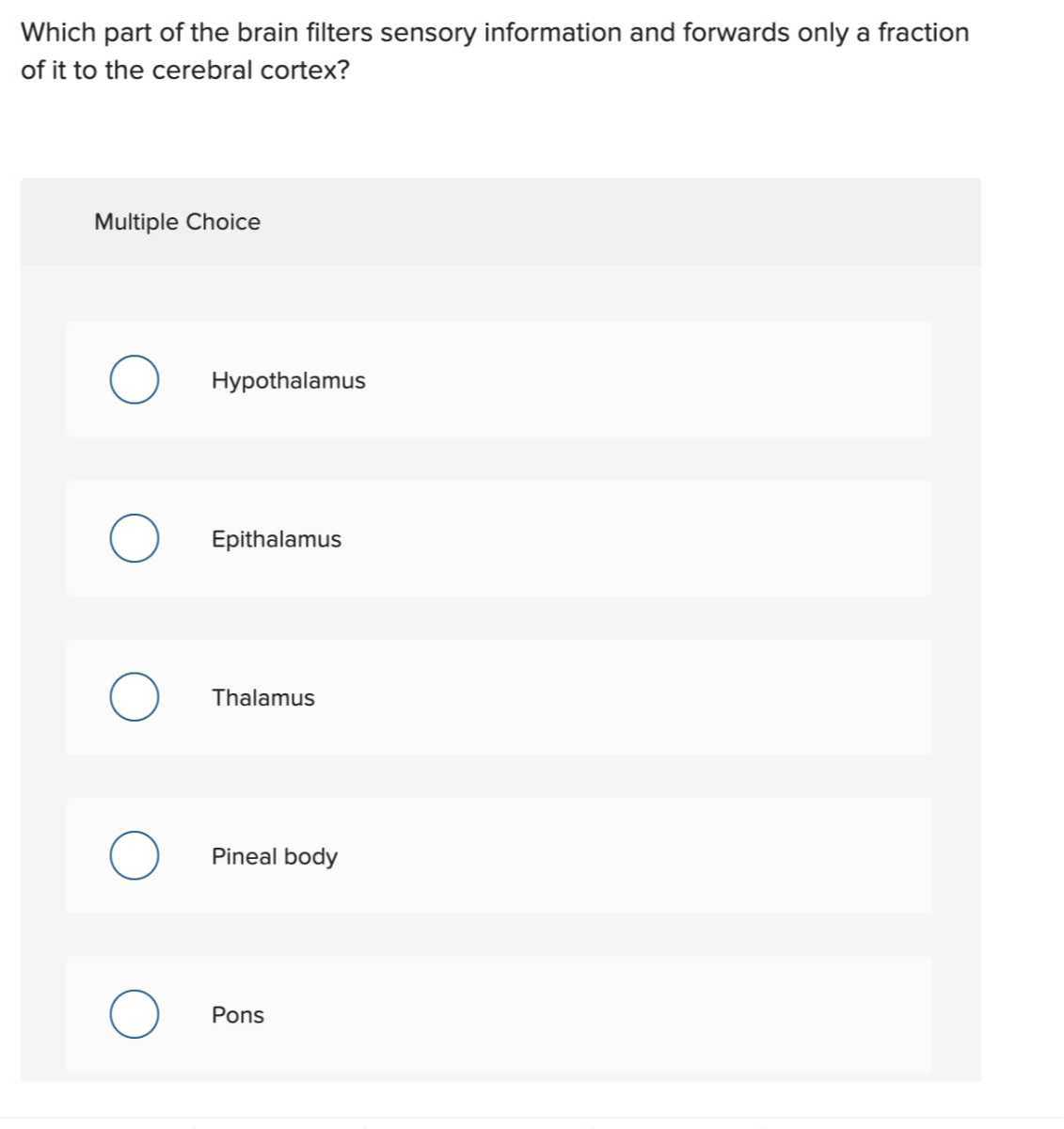Click the Epithalamus answer label text

pyautogui.click(x=276, y=539)
